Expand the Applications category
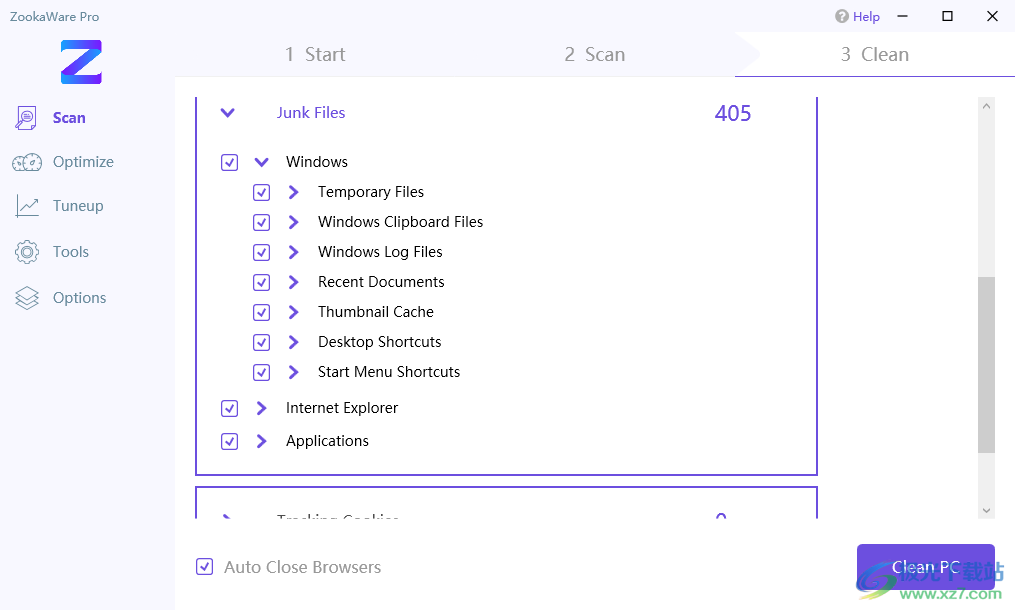The width and height of the screenshot is (1015, 610). click(x=261, y=441)
